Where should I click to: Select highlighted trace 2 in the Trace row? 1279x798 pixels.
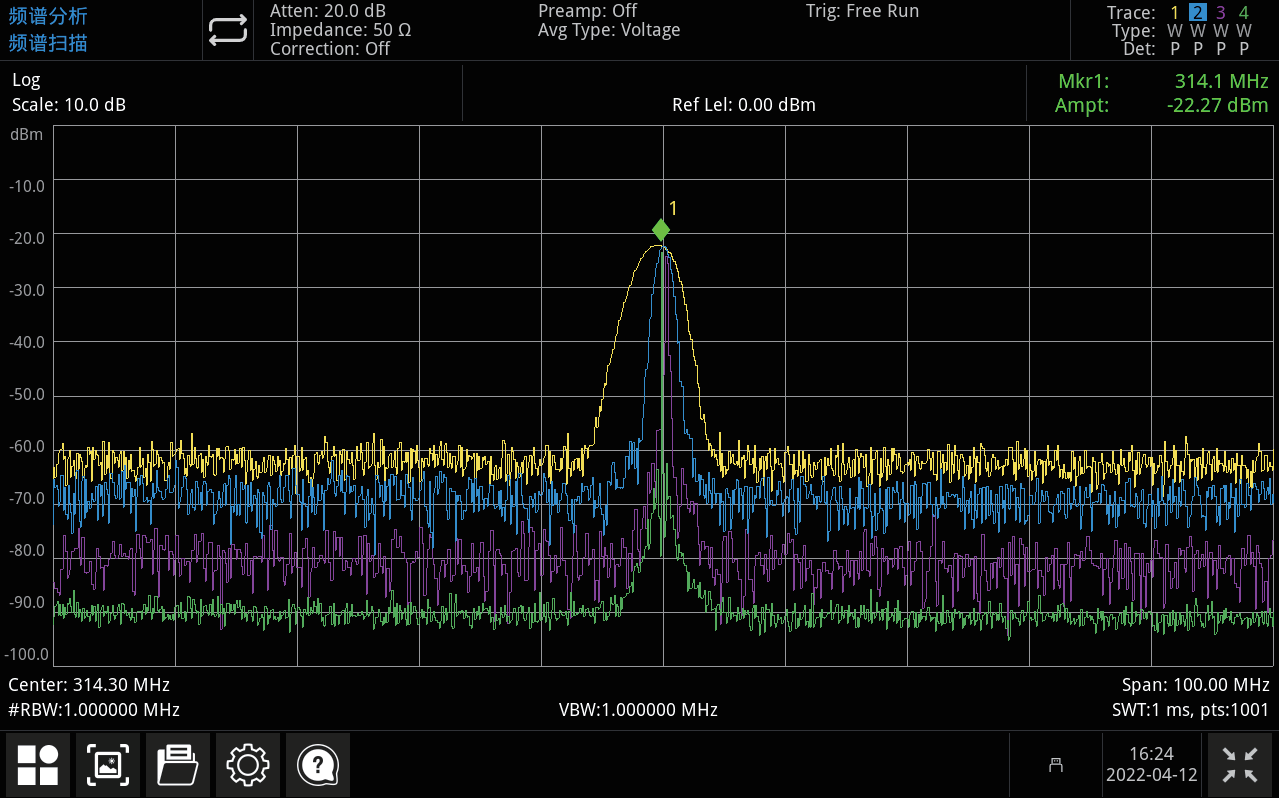click(1197, 13)
